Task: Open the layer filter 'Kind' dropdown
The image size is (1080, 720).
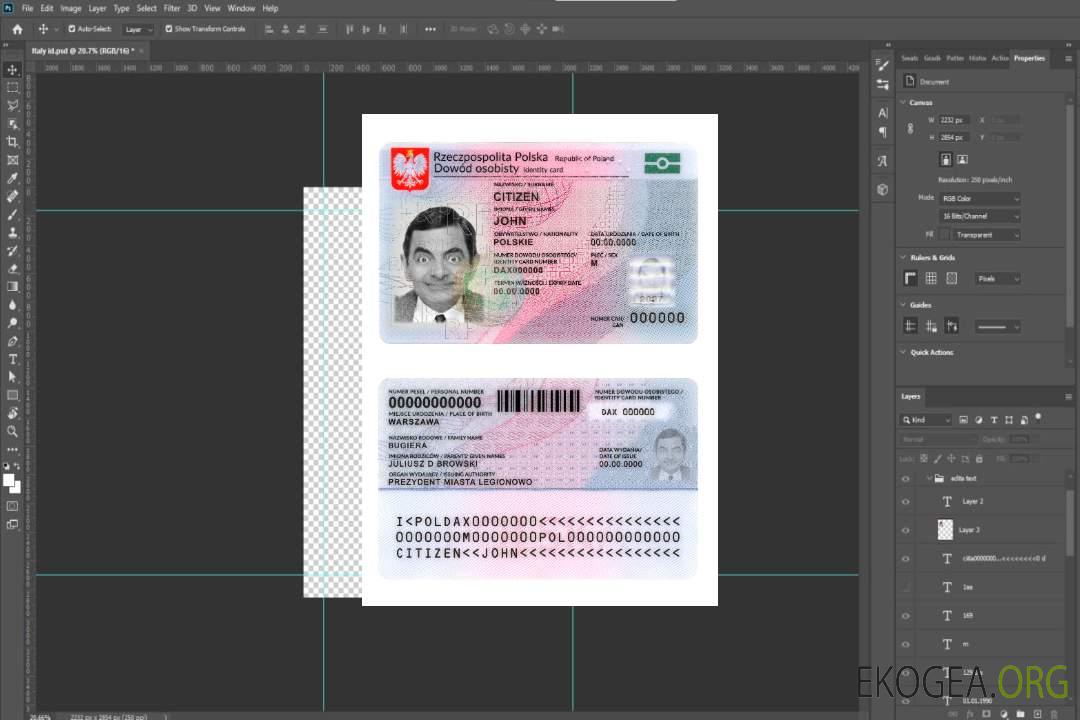Action: point(926,420)
